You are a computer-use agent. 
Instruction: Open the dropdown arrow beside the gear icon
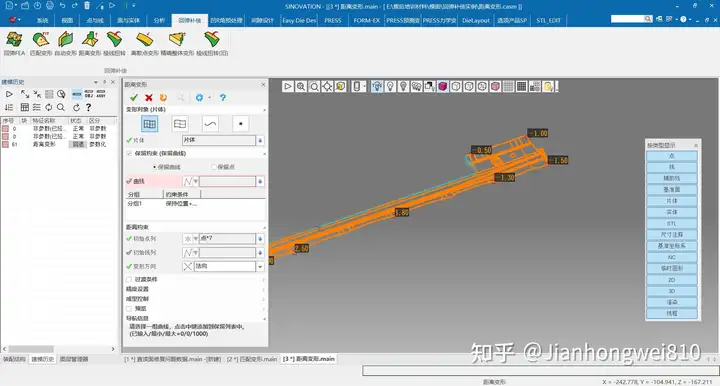tap(209, 98)
